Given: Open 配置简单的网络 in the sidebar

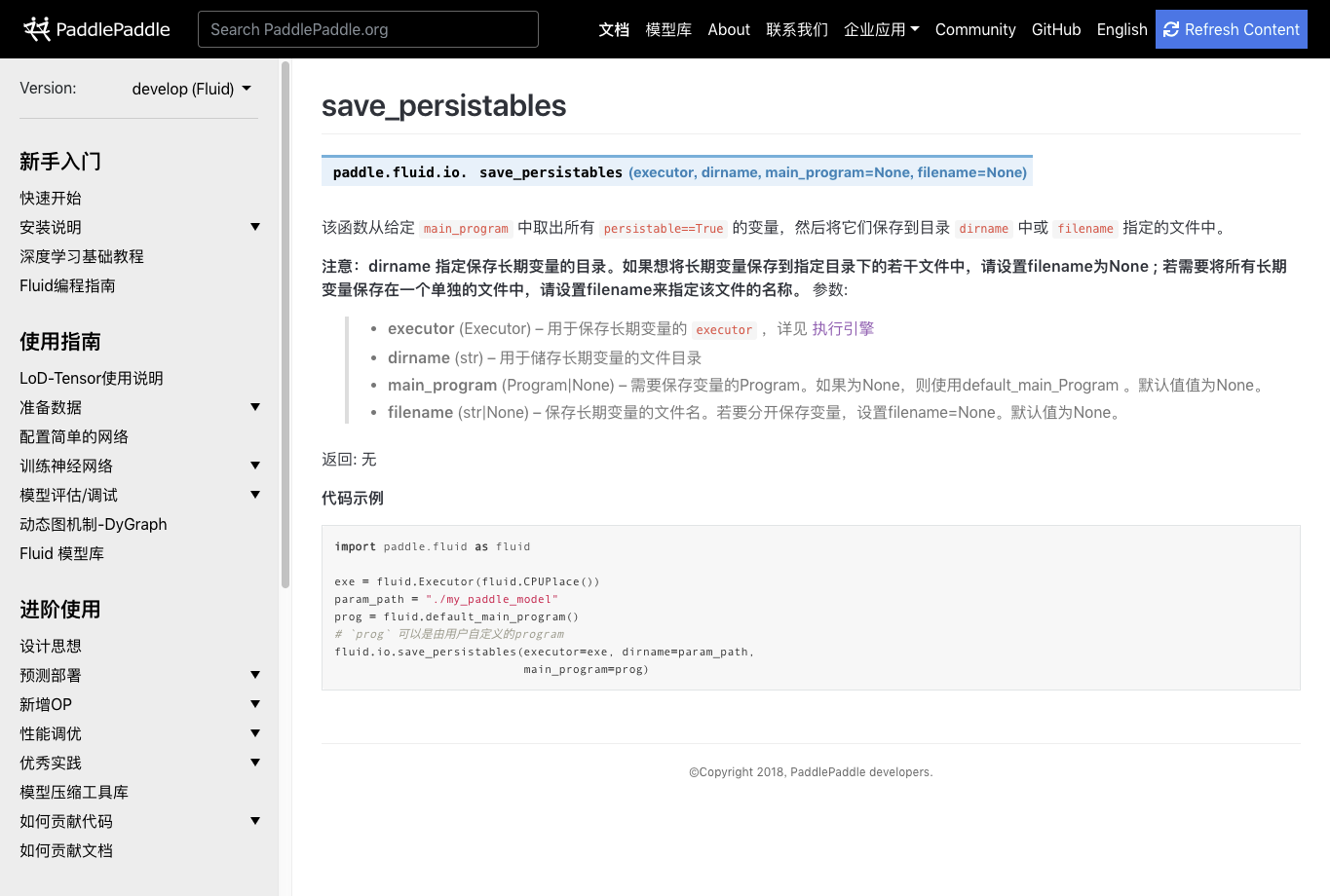Looking at the screenshot, I should (x=74, y=436).
